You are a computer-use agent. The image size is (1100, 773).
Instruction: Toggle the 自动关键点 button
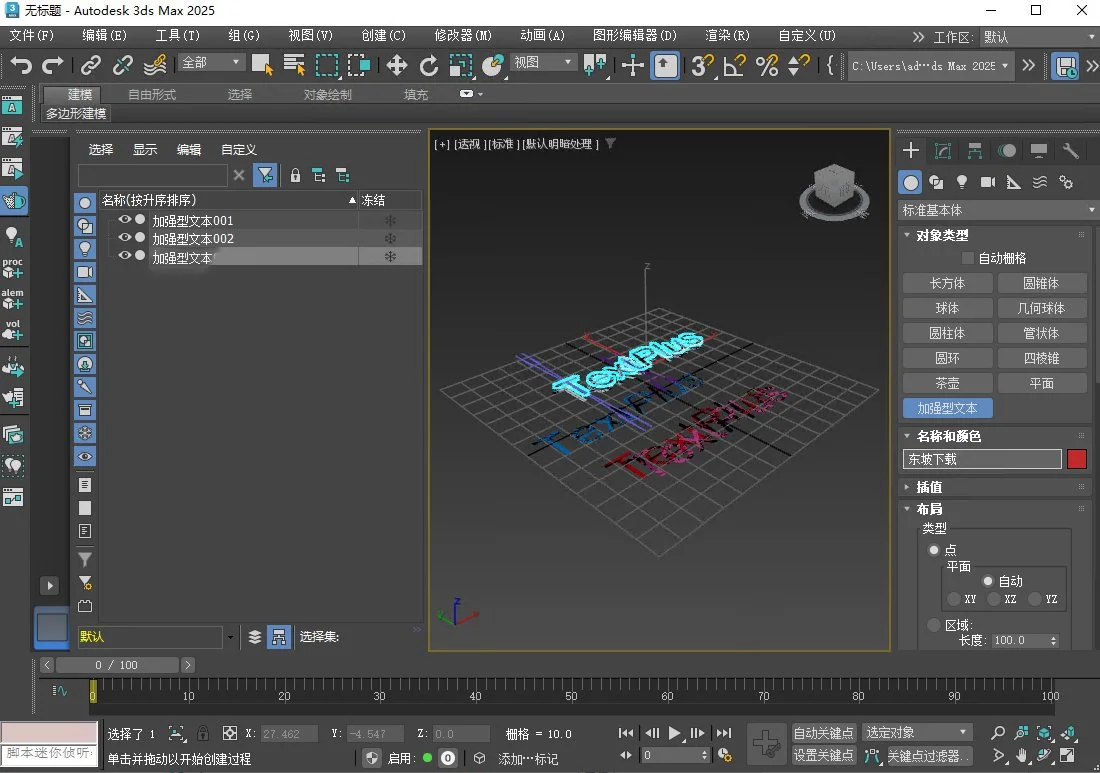pyautogui.click(x=824, y=733)
